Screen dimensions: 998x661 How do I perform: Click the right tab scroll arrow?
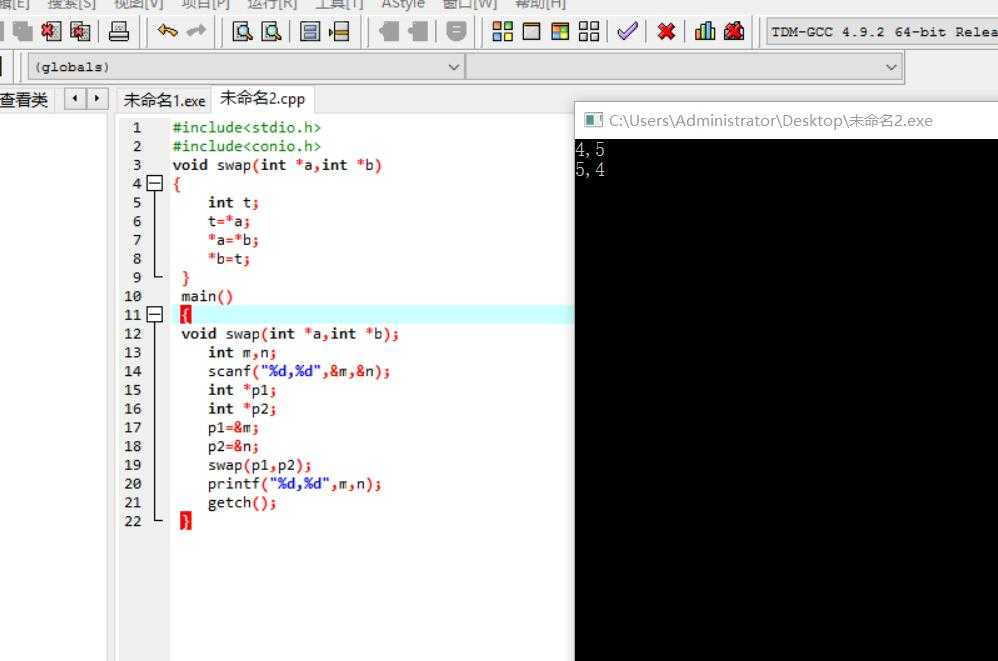(97, 99)
